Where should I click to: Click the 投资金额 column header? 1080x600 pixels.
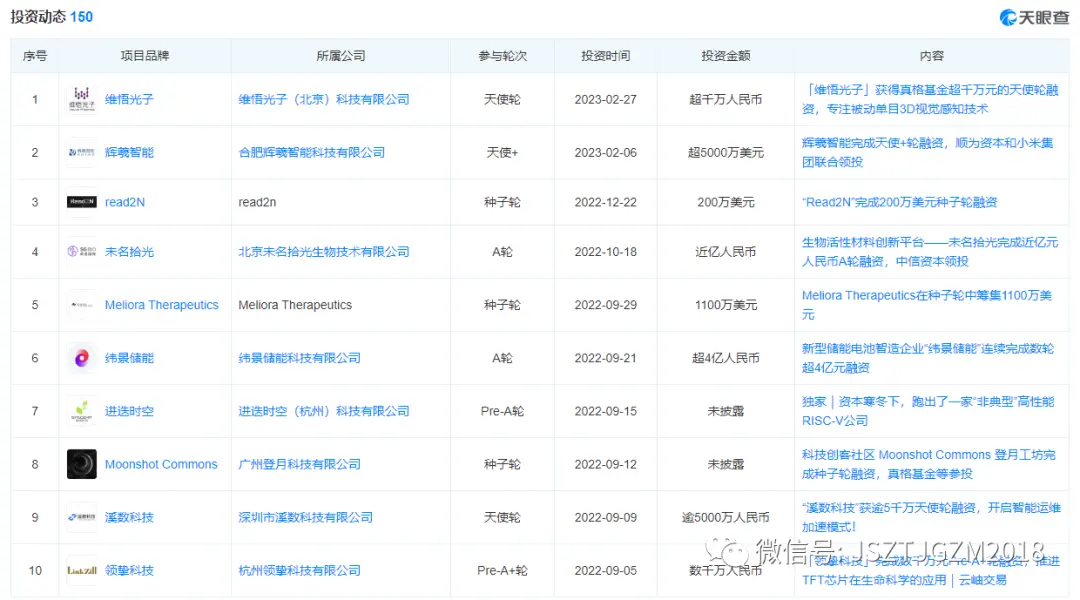(725, 56)
